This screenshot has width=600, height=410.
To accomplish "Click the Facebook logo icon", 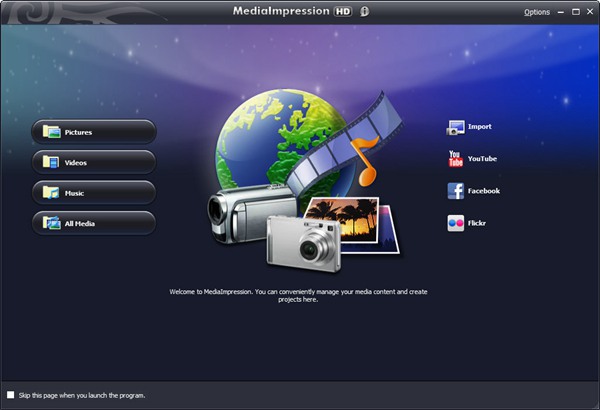I will pyautogui.click(x=455, y=191).
